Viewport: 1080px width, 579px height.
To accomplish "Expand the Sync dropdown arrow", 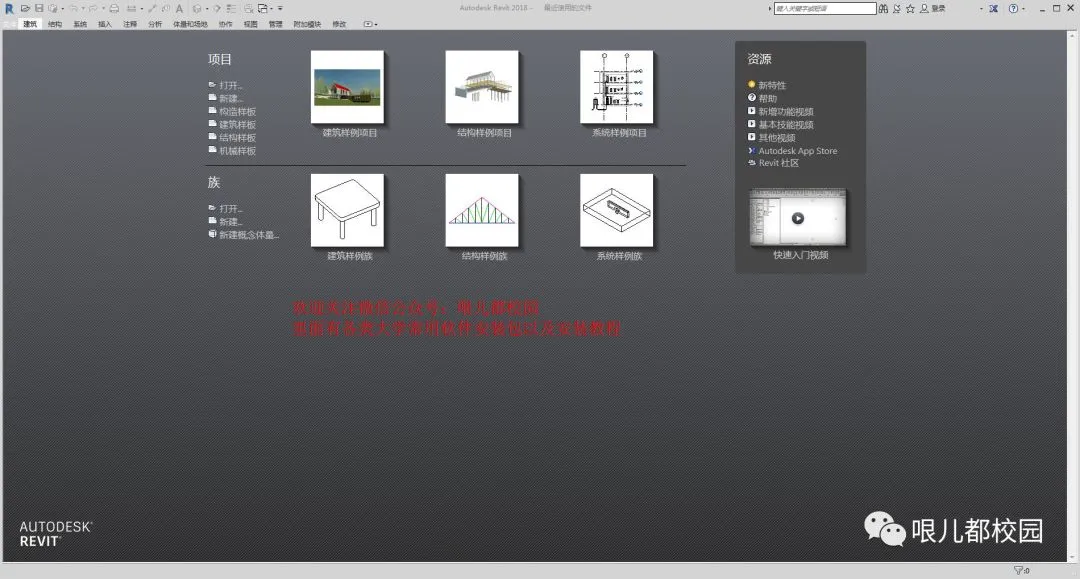I will coord(63,9).
